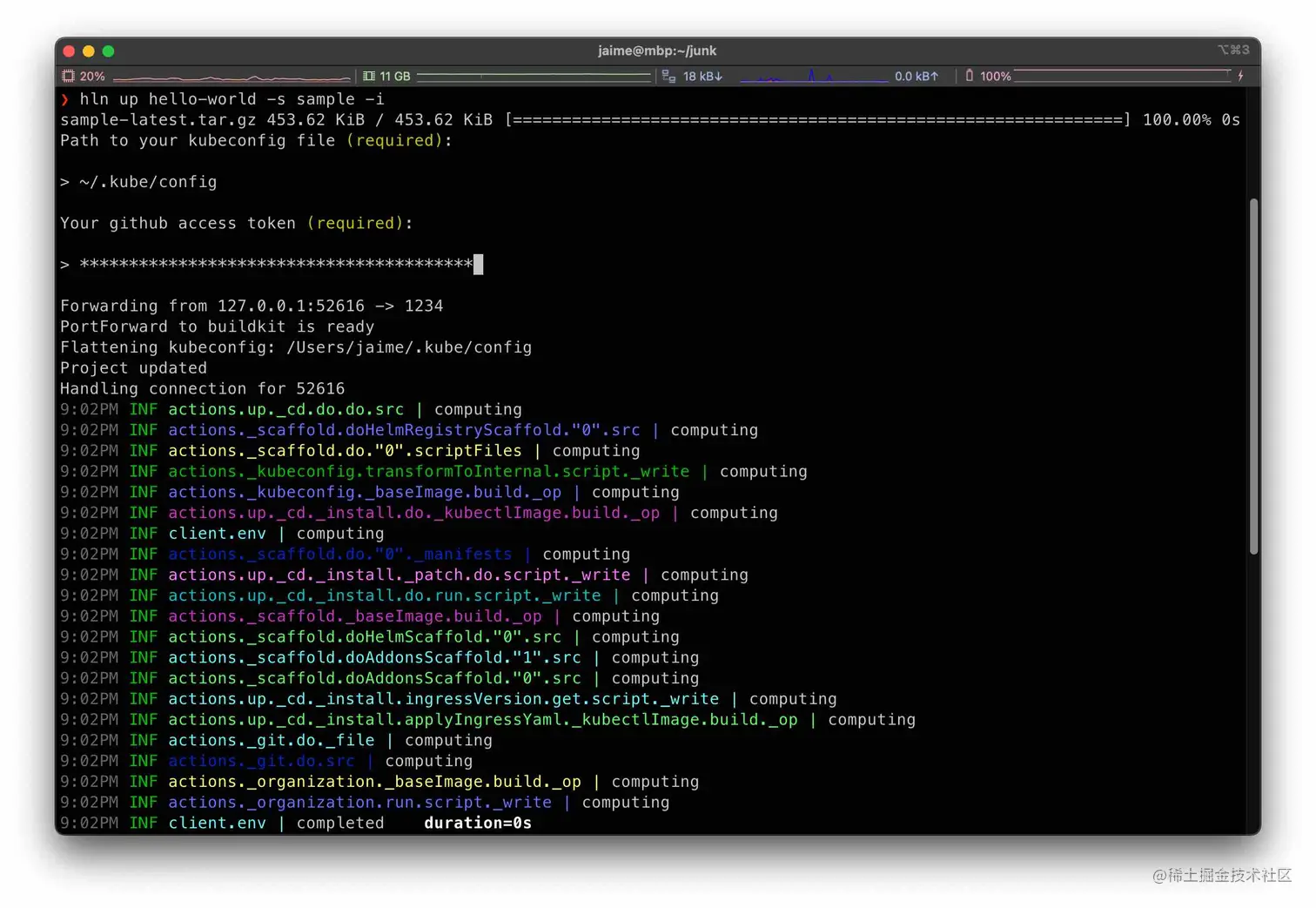Click the 11 GB memory reading
Image resolution: width=1316 pixels, height=908 pixels.
click(395, 77)
